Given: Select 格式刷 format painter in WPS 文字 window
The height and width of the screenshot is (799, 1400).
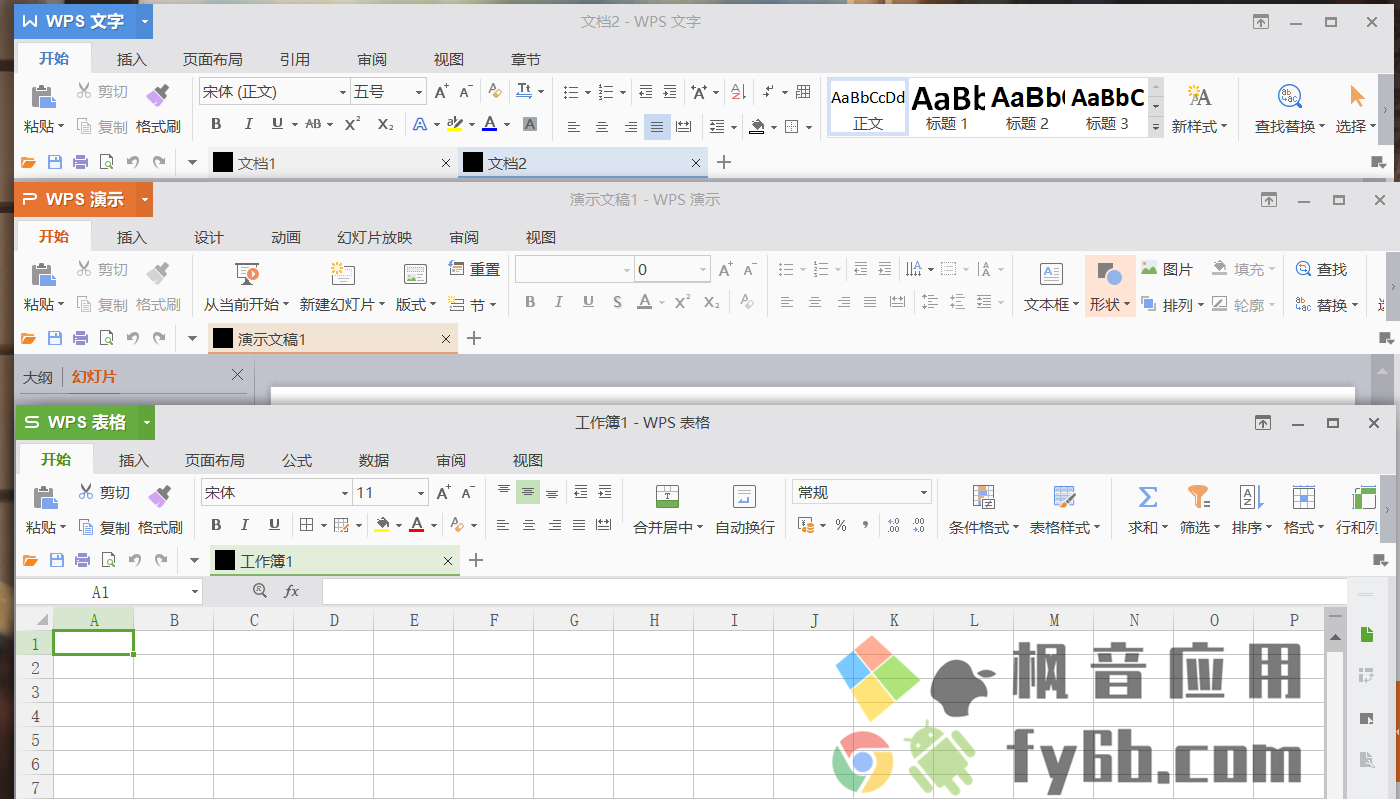Looking at the screenshot, I should (x=158, y=107).
